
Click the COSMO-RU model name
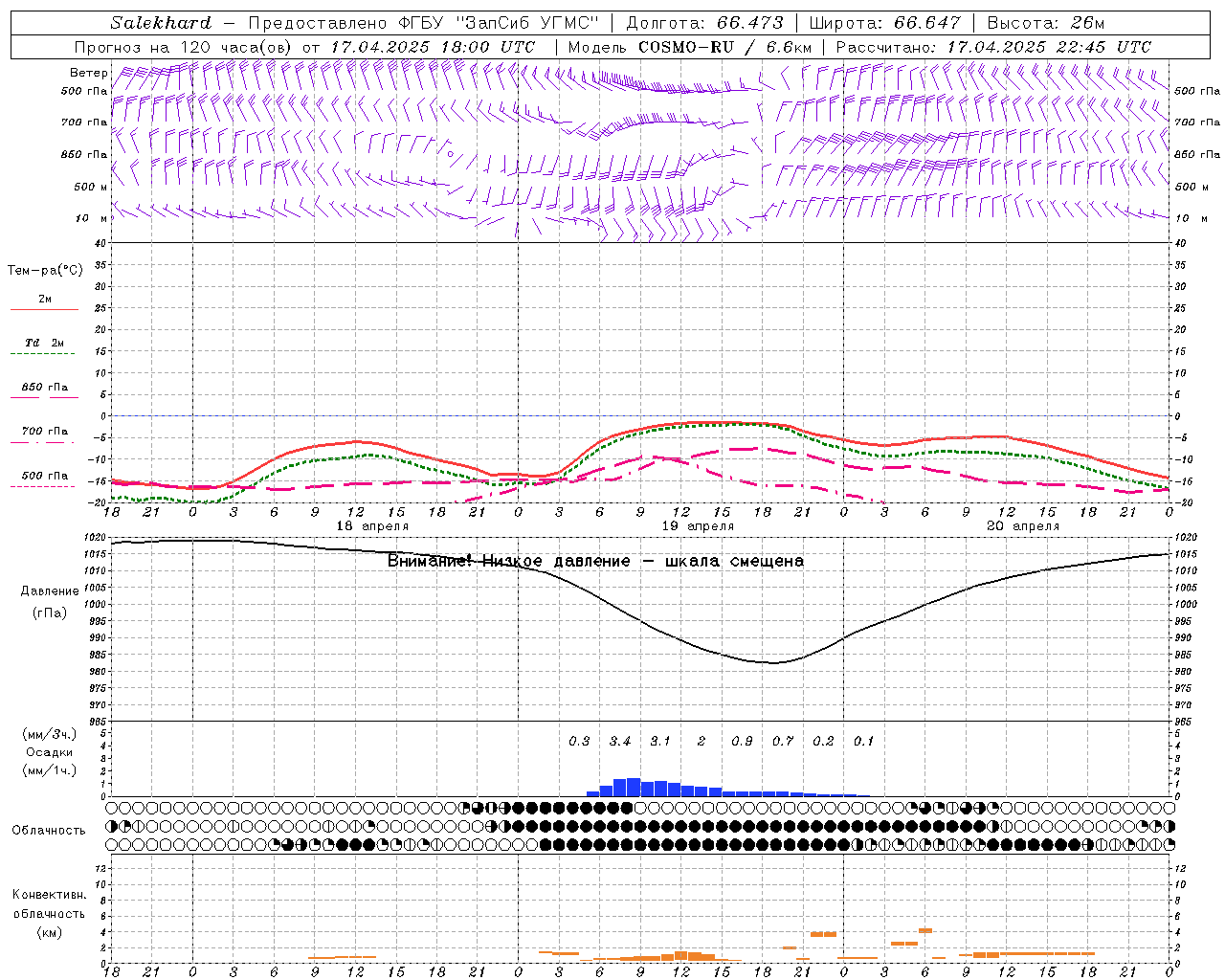click(x=685, y=47)
